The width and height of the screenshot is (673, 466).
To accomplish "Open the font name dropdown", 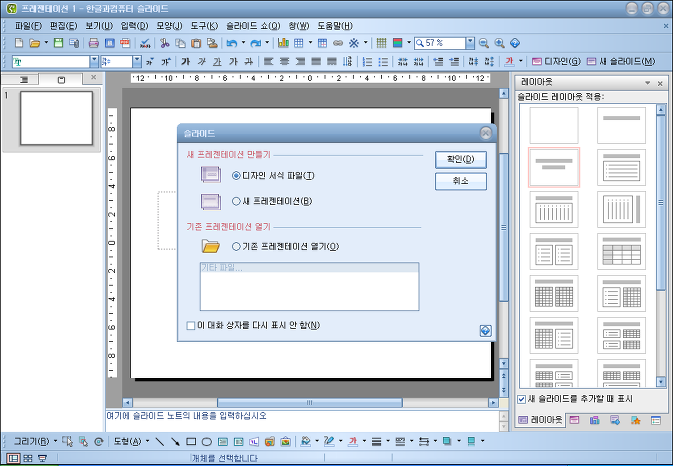I will 94,62.
